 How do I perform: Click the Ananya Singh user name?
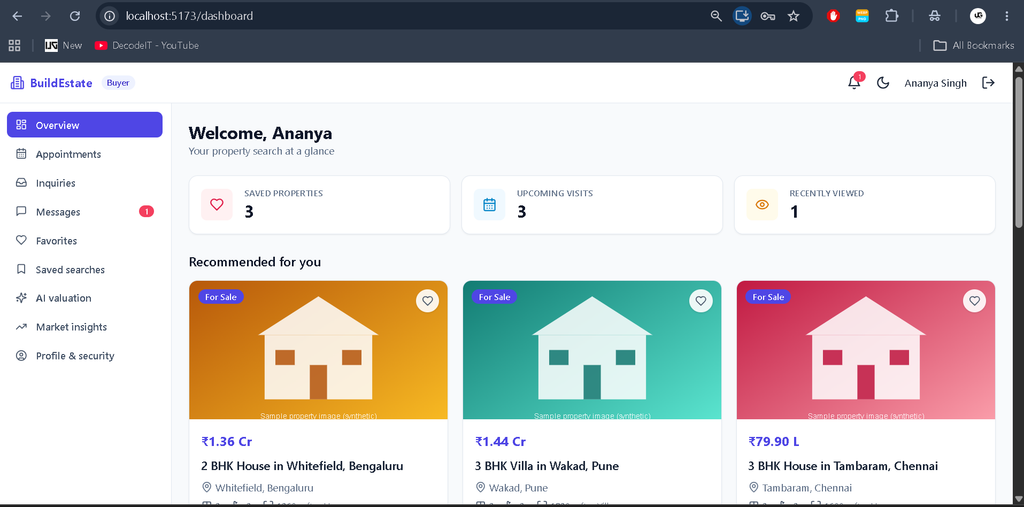point(935,83)
